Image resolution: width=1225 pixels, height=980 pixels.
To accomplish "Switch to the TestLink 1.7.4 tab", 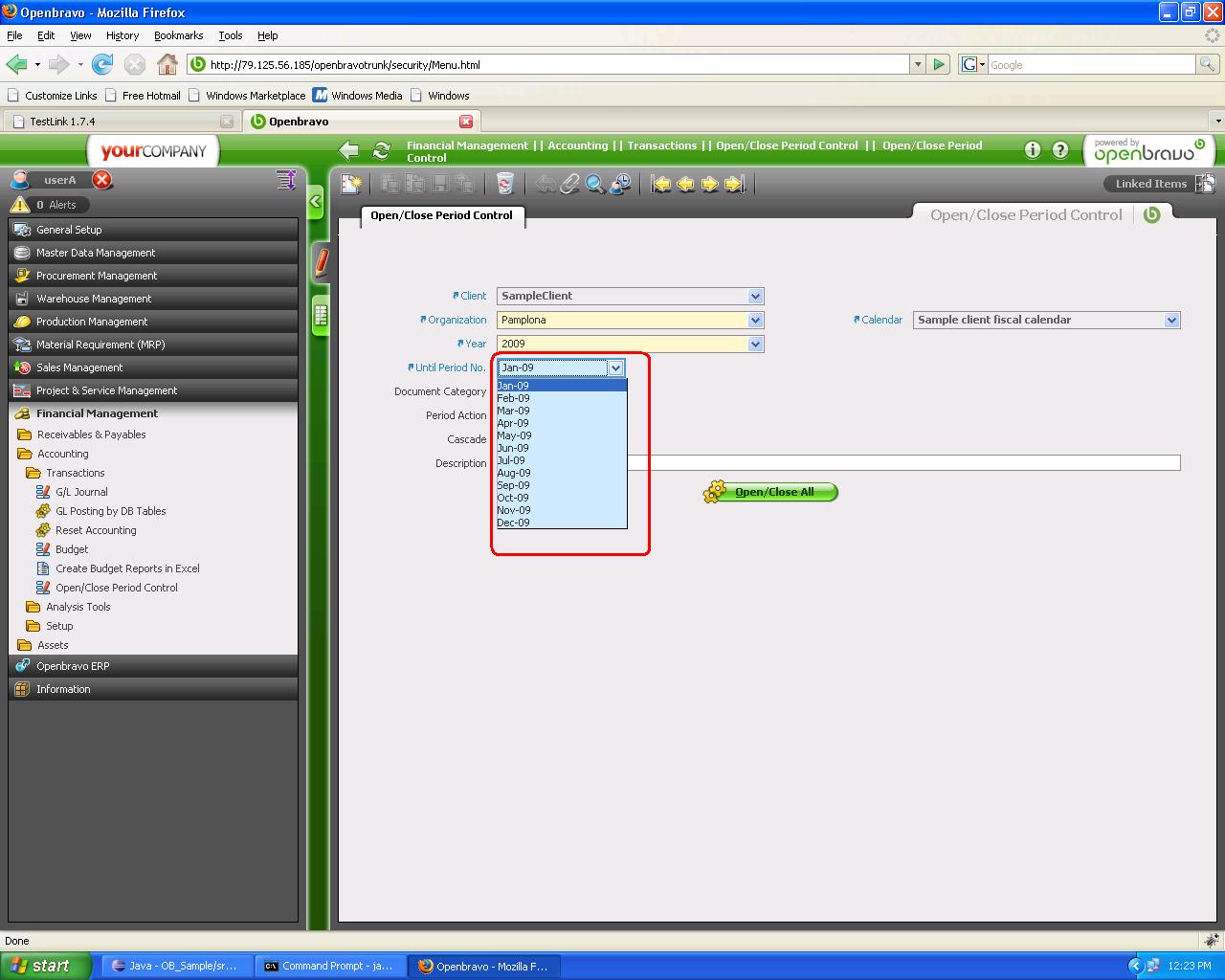I will 62,122.
